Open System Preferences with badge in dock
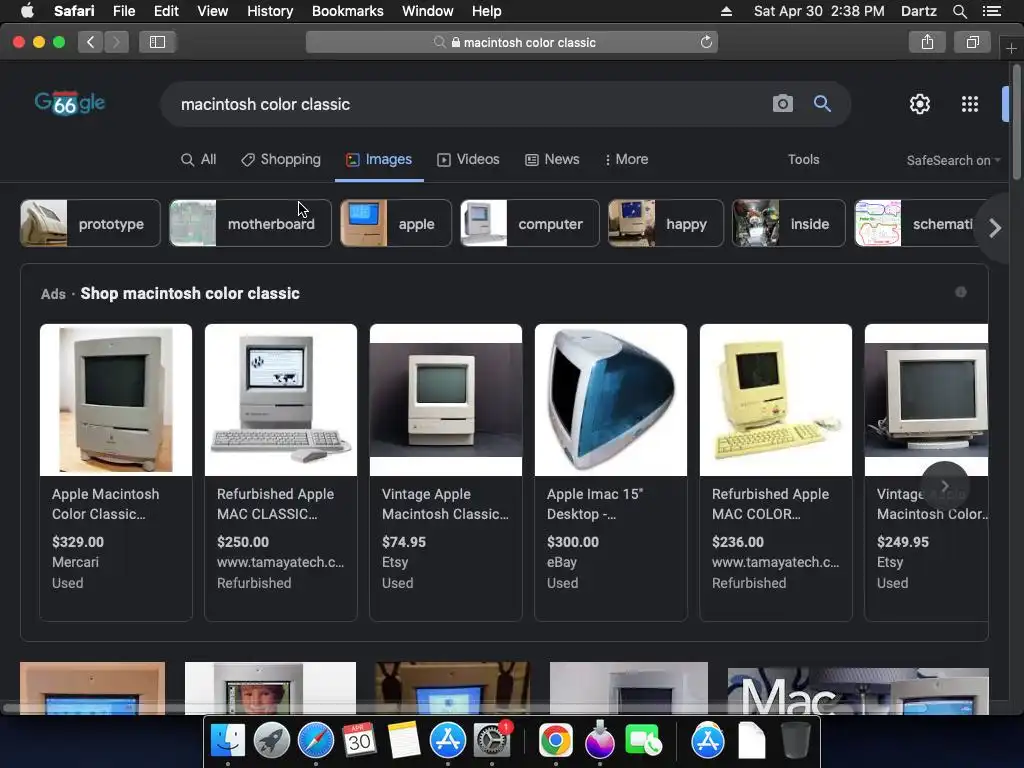This screenshot has height=768, width=1024. [x=492, y=741]
